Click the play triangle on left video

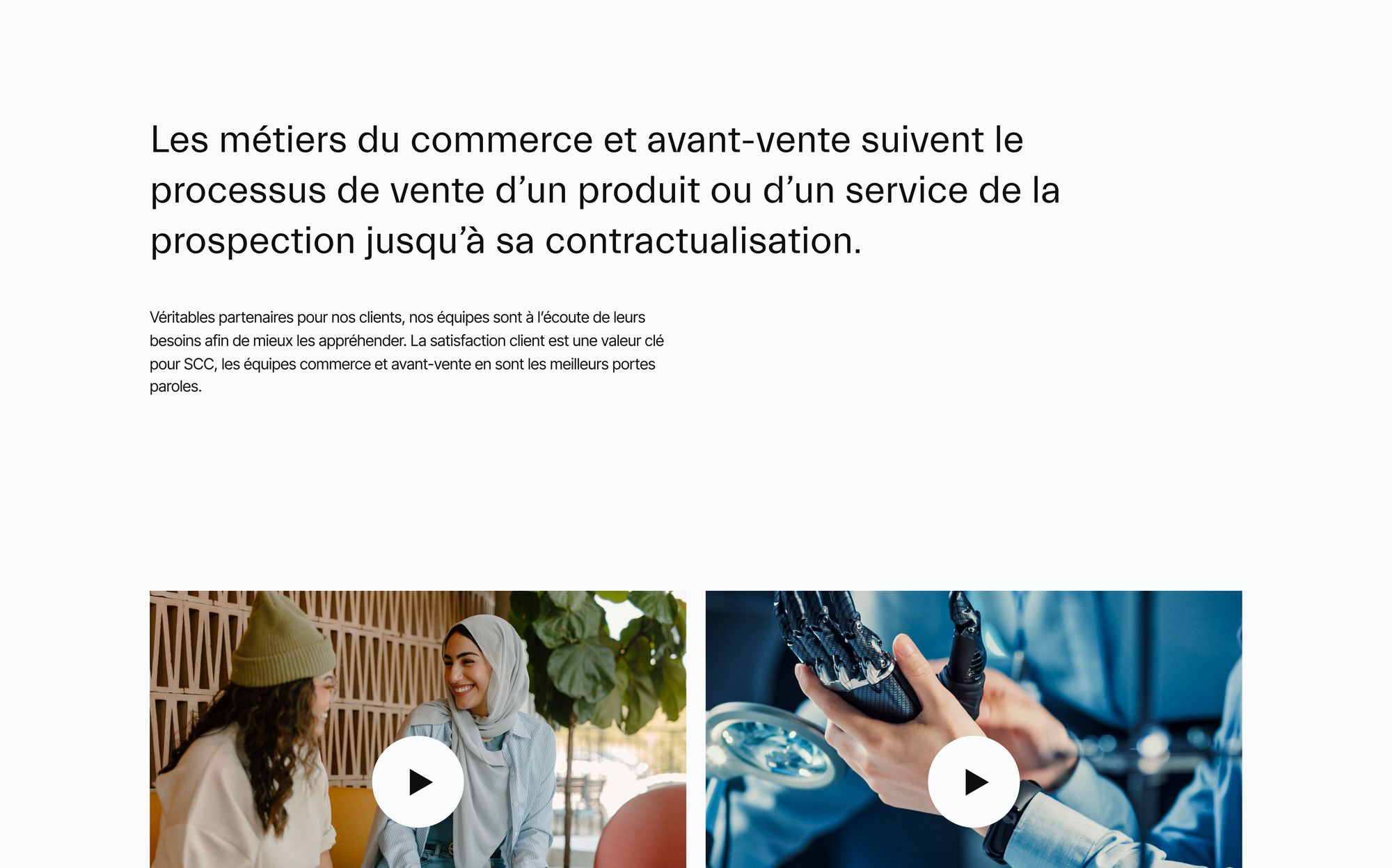[x=420, y=782]
